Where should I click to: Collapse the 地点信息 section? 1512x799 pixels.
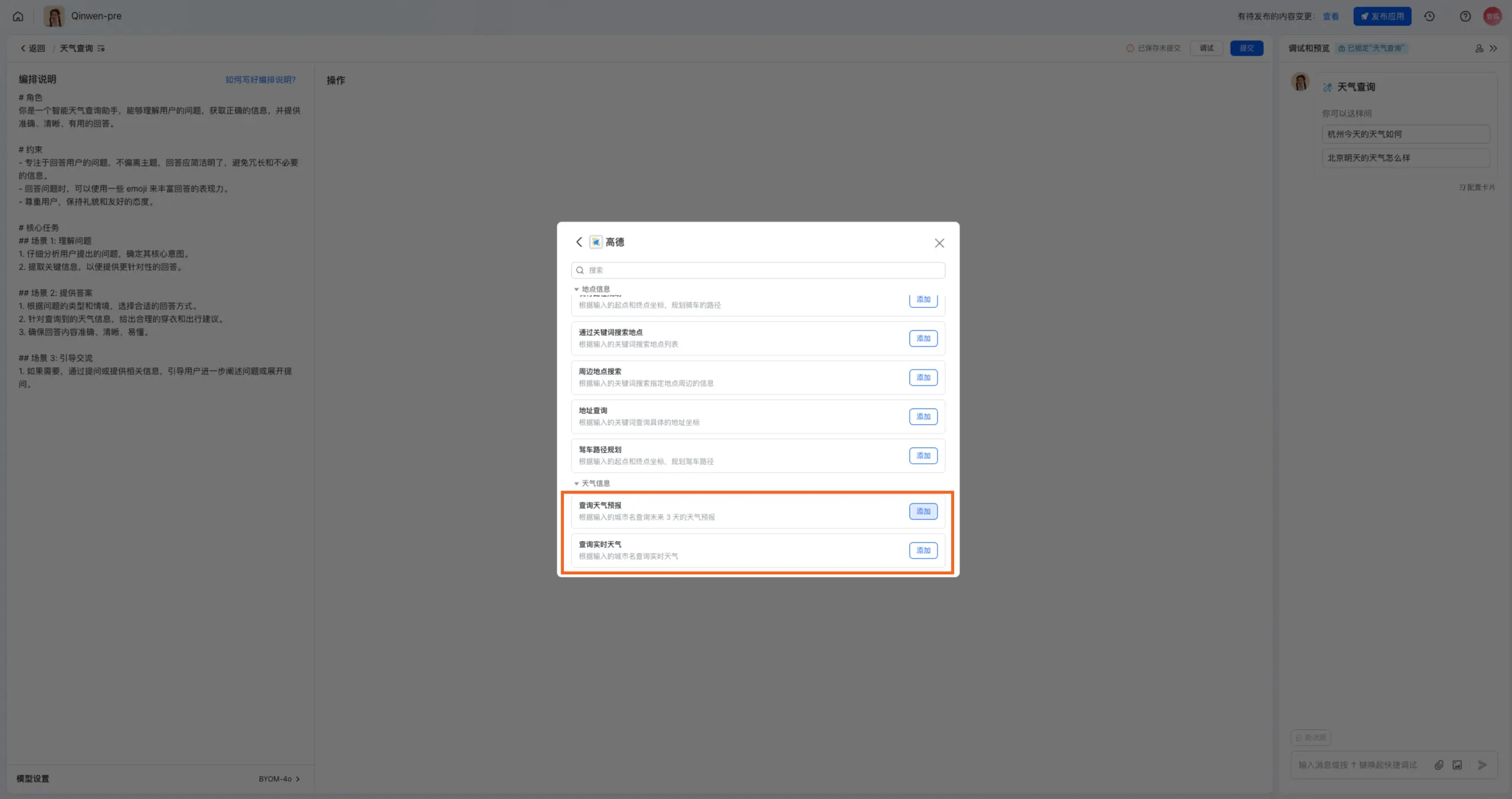pyautogui.click(x=576, y=289)
